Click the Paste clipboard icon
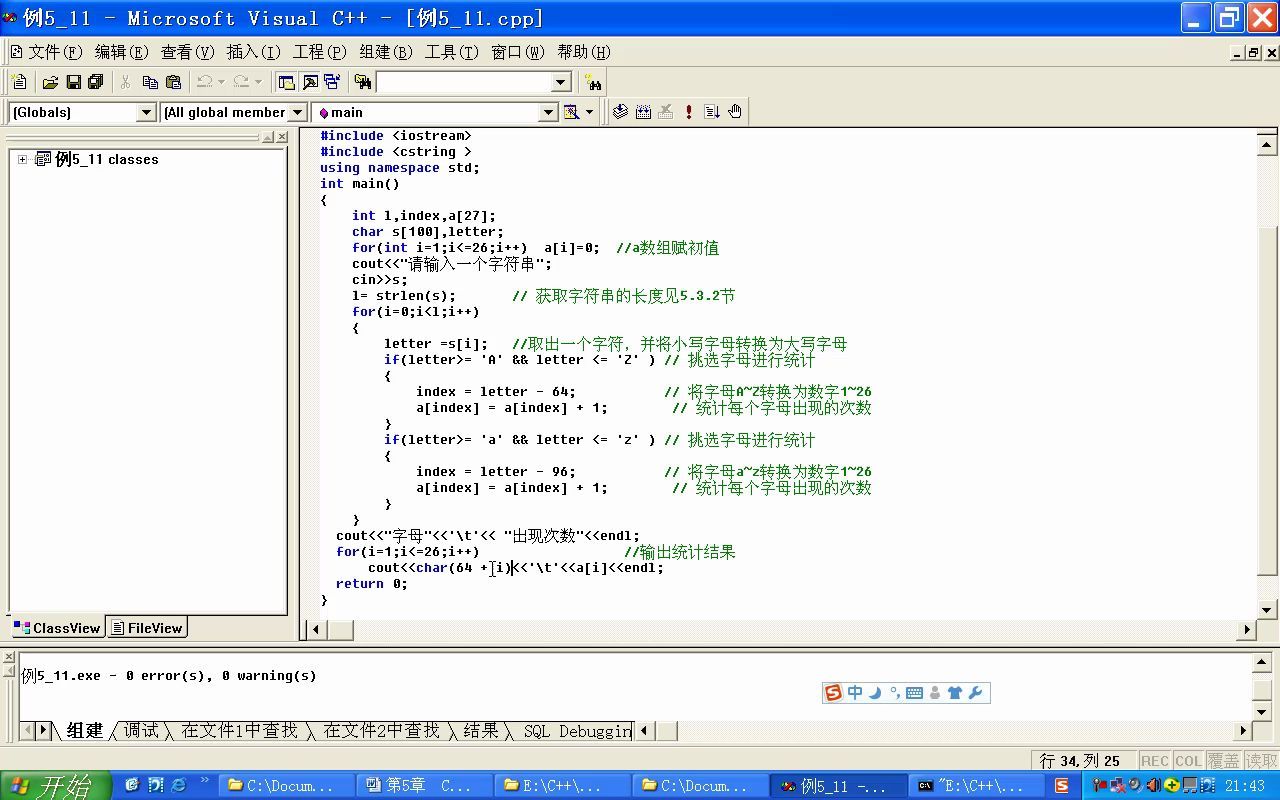The height and width of the screenshot is (800, 1280). (x=174, y=82)
